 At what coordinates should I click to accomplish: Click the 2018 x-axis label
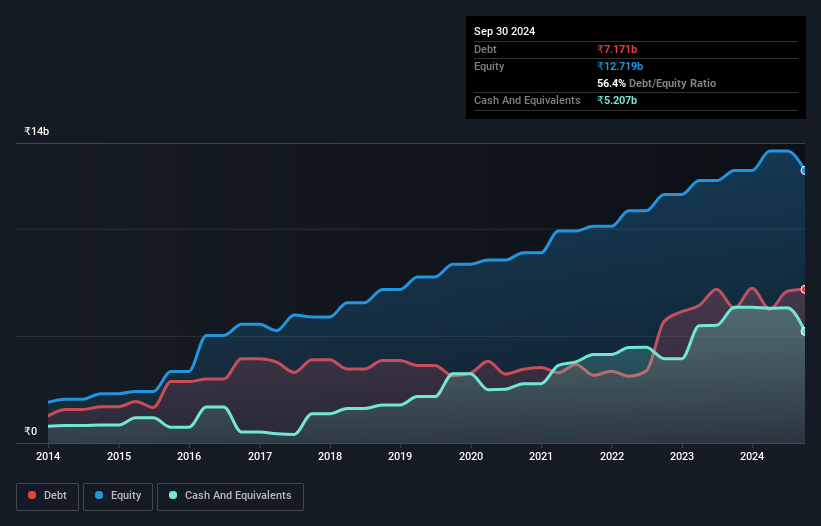click(330, 456)
